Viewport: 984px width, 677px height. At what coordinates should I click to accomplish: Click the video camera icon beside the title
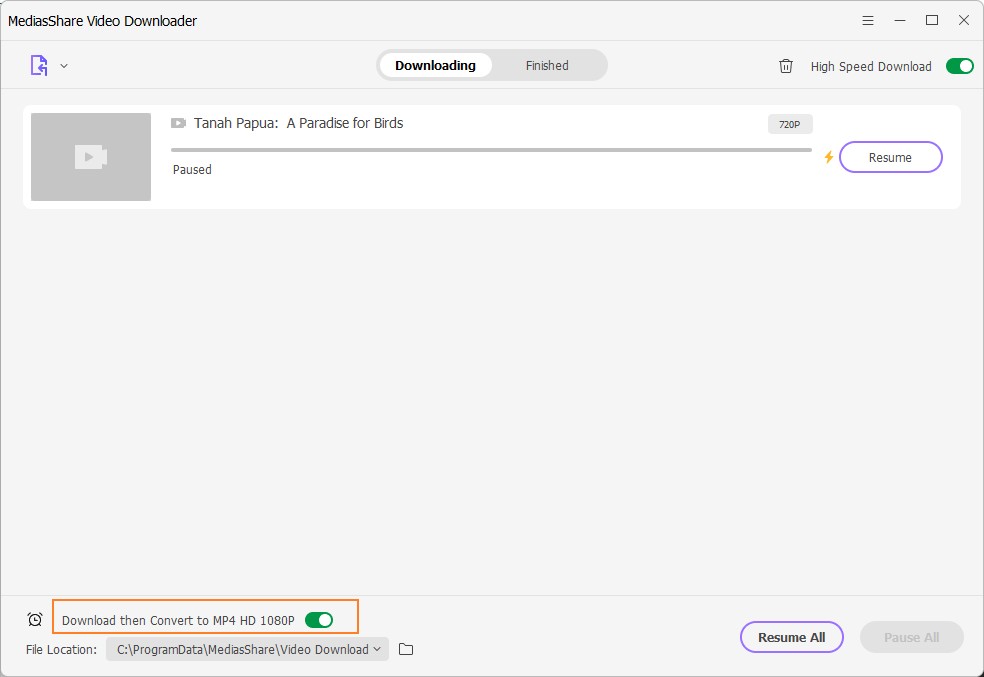179,123
